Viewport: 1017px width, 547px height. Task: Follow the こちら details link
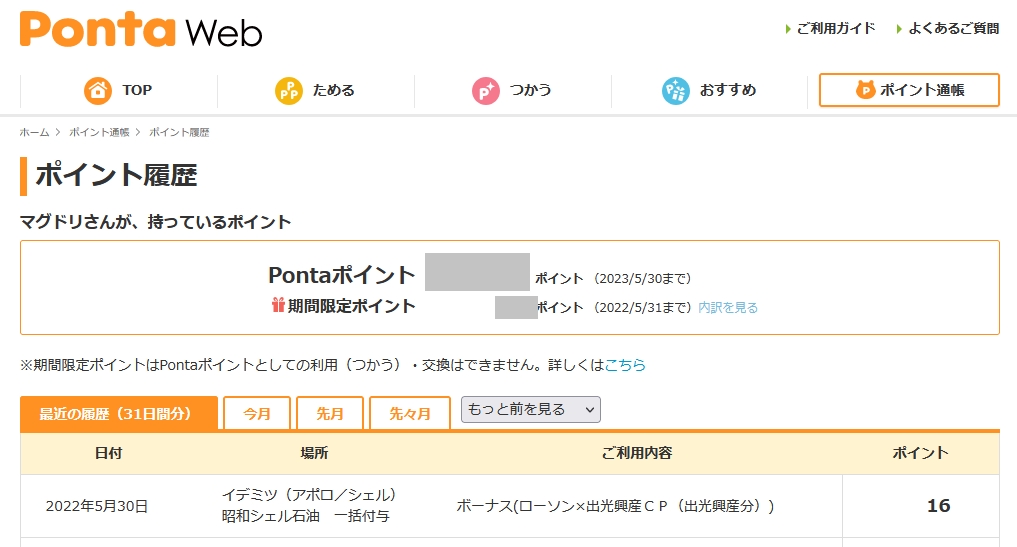pos(625,365)
